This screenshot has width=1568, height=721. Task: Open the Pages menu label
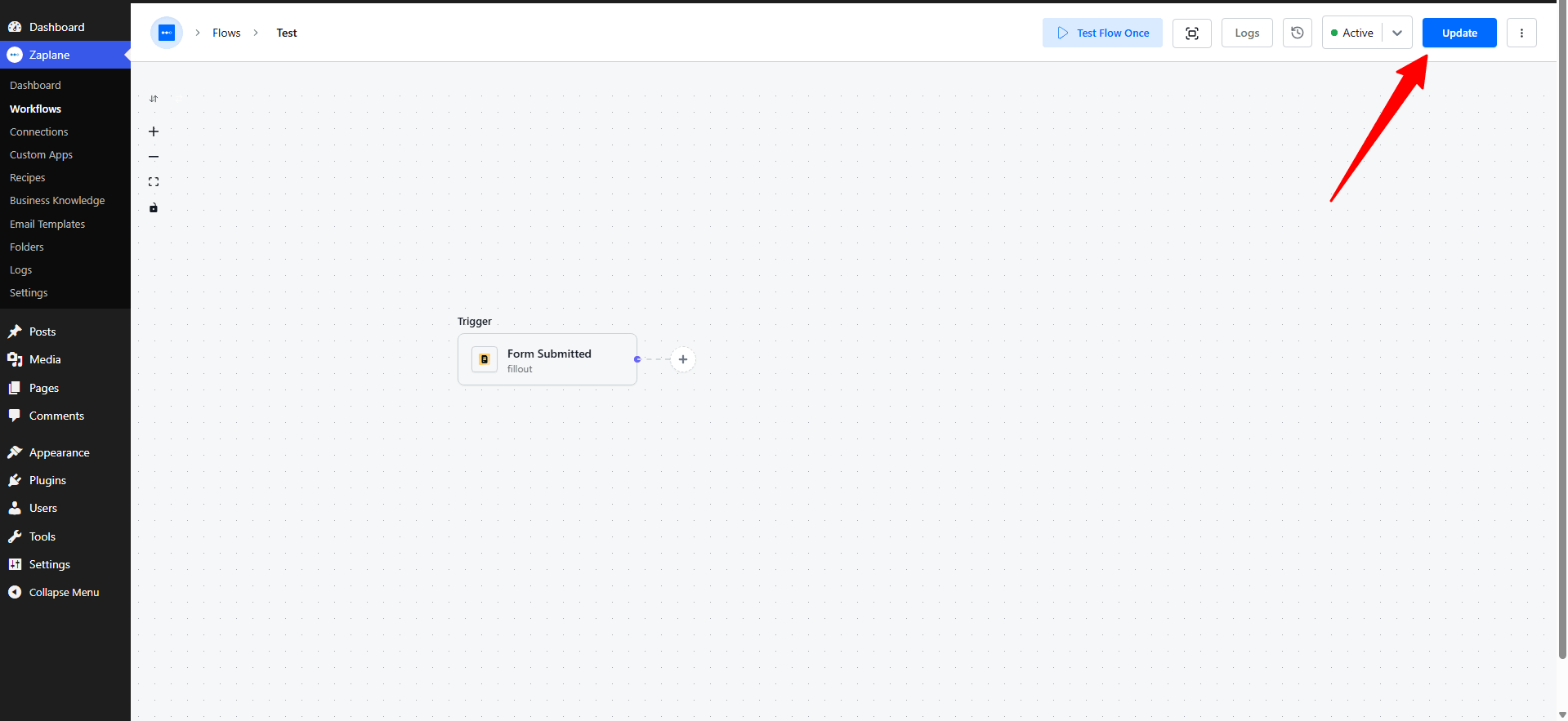point(44,388)
